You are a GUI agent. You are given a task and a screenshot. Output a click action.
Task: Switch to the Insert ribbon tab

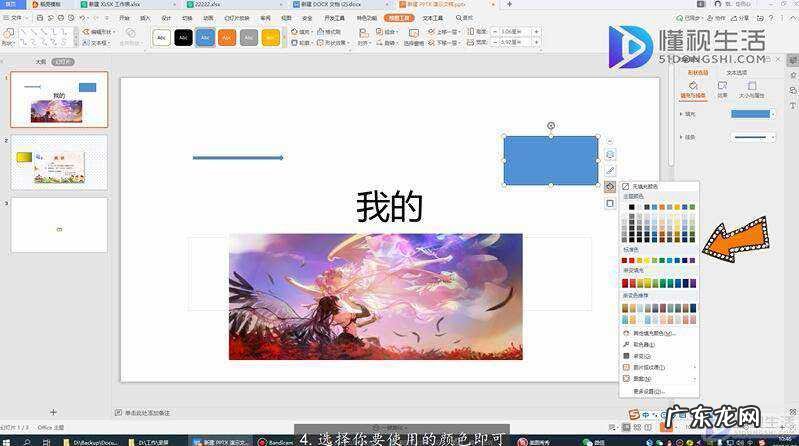pyautogui.click(x=145, y=18)
